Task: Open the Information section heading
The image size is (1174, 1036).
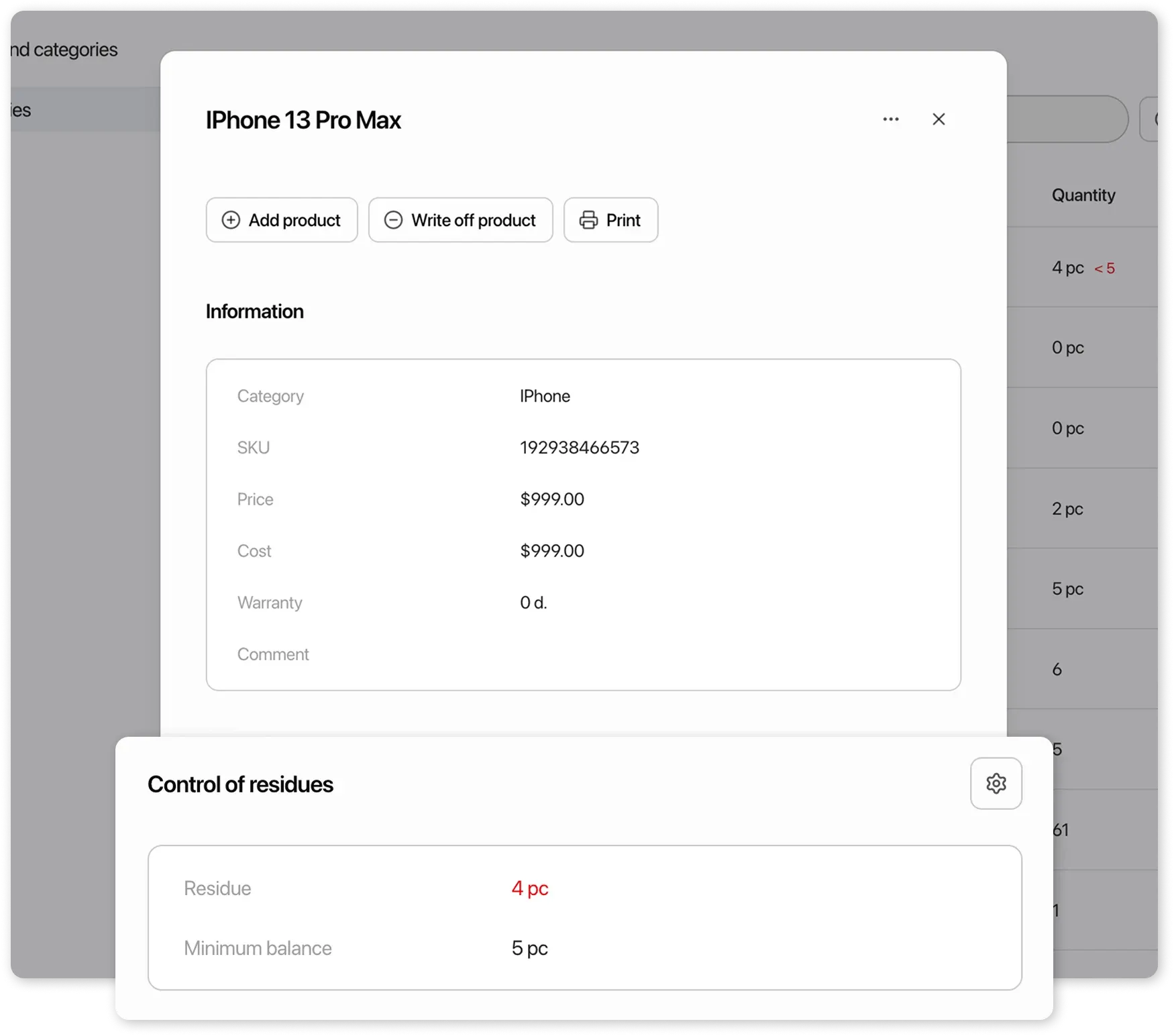Action: pyautogui.click(x=255, y=311)
